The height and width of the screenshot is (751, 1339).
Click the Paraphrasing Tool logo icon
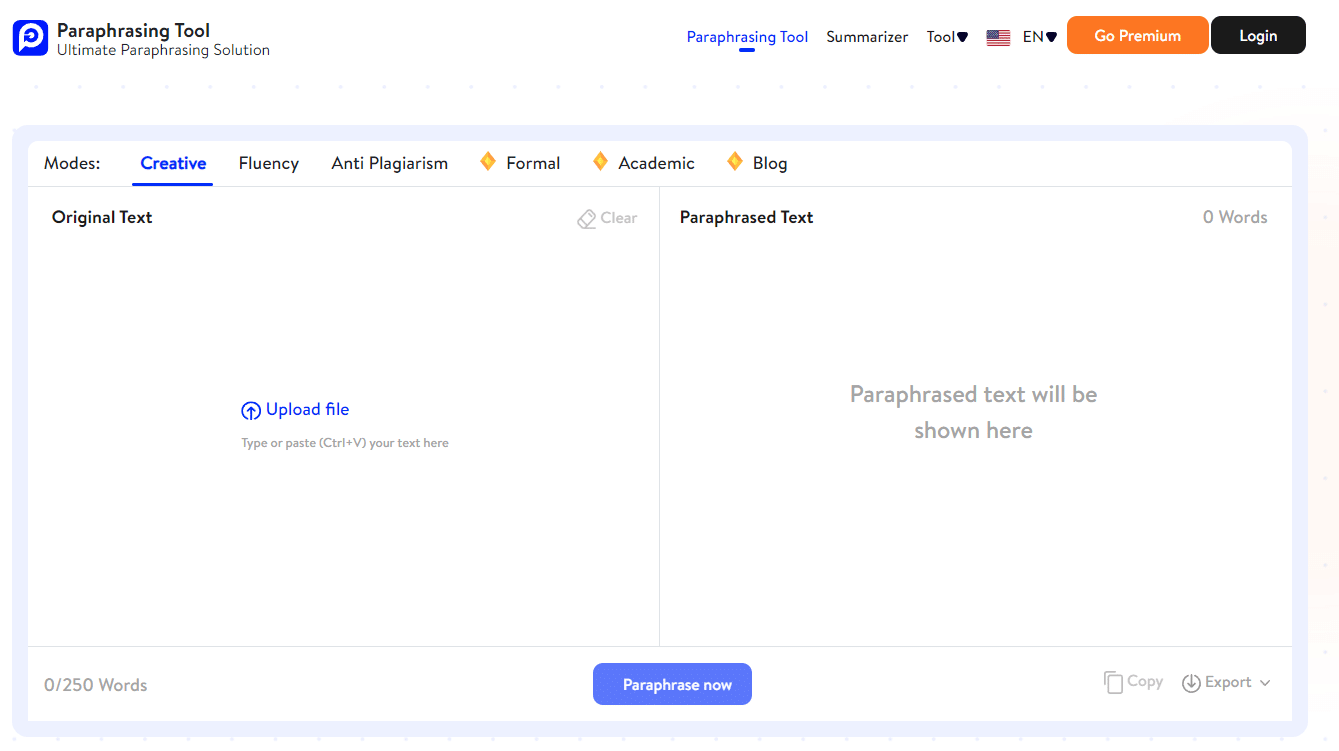30,39
